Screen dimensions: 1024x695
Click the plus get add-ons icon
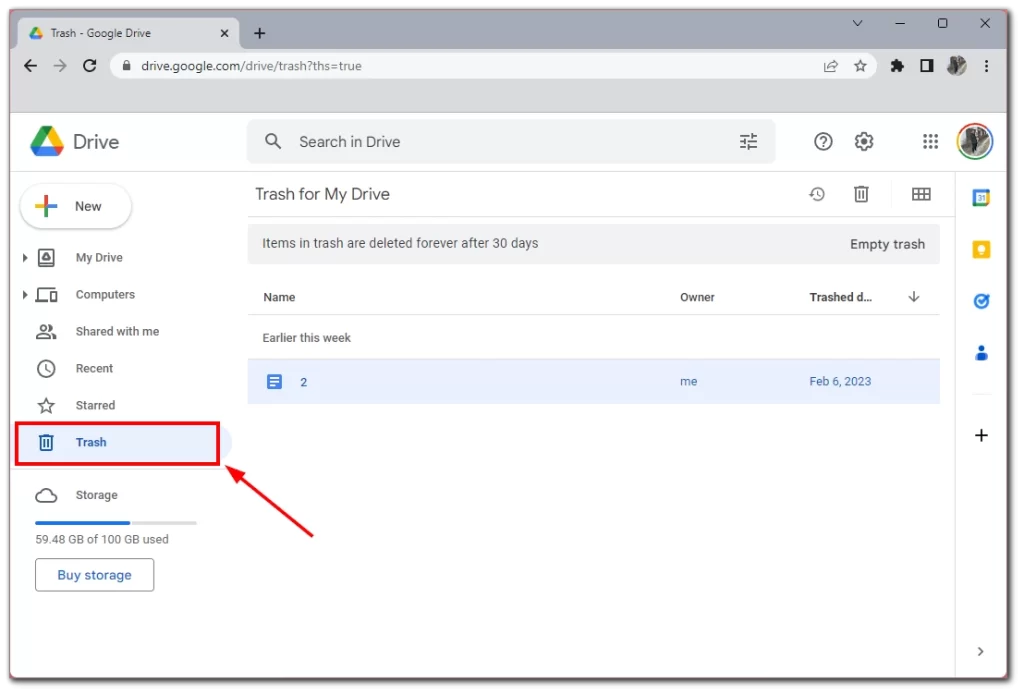tap(981, 436)
